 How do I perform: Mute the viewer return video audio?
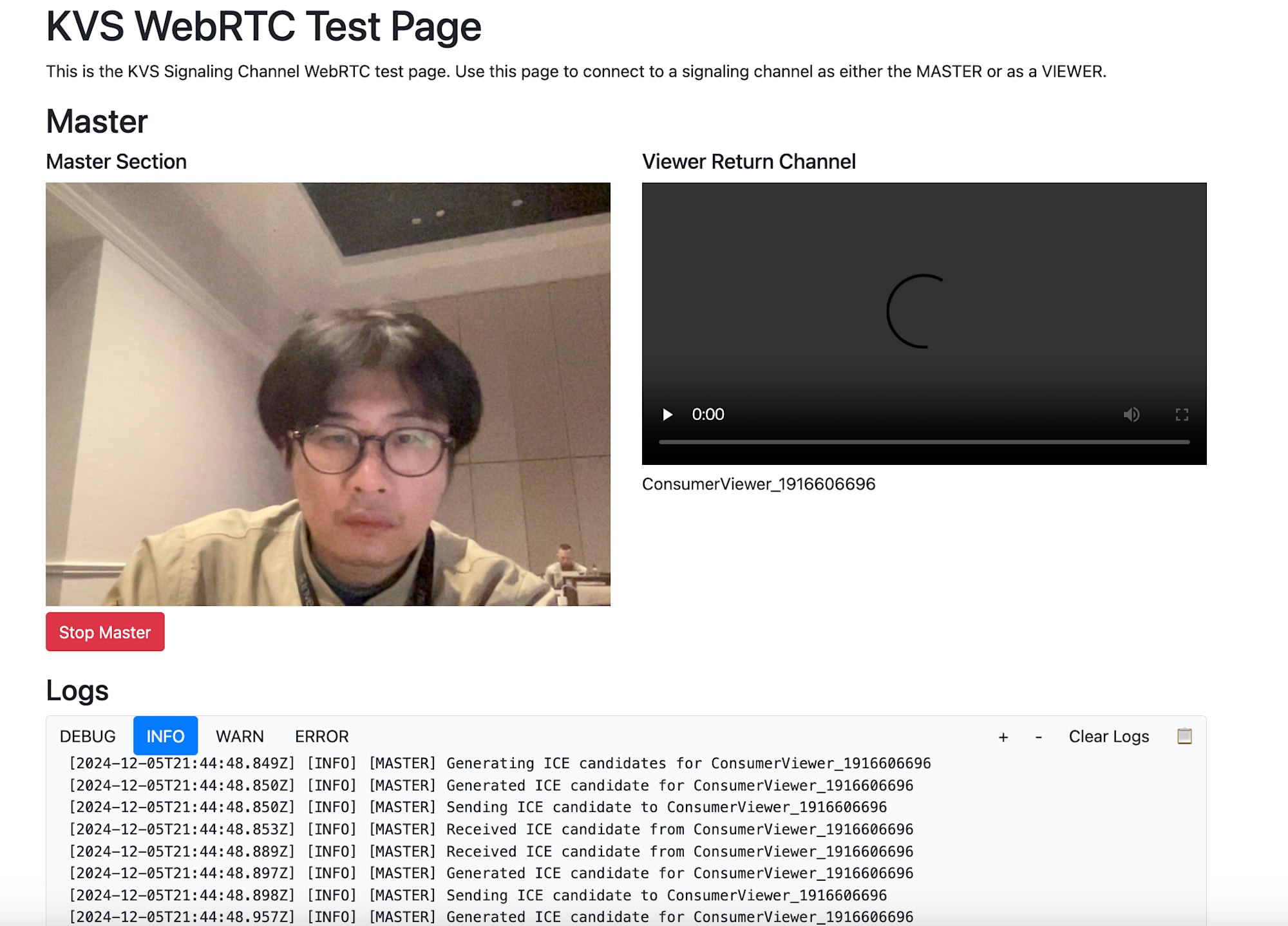tap(1132, 414)
